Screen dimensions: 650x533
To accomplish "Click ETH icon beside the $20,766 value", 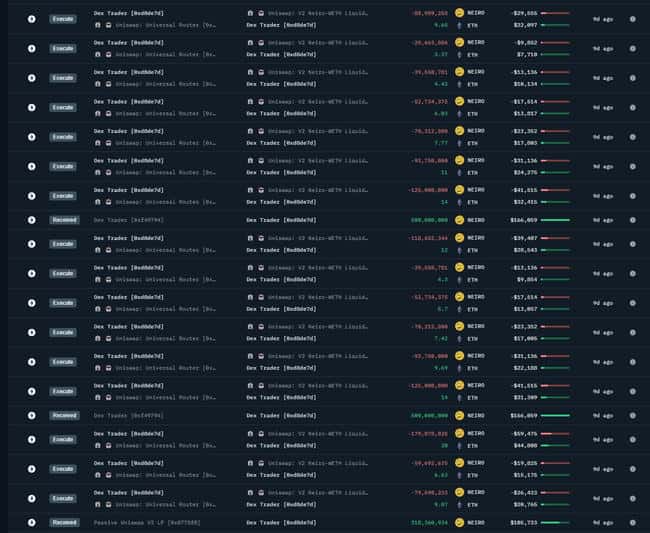I will (459, 504).
